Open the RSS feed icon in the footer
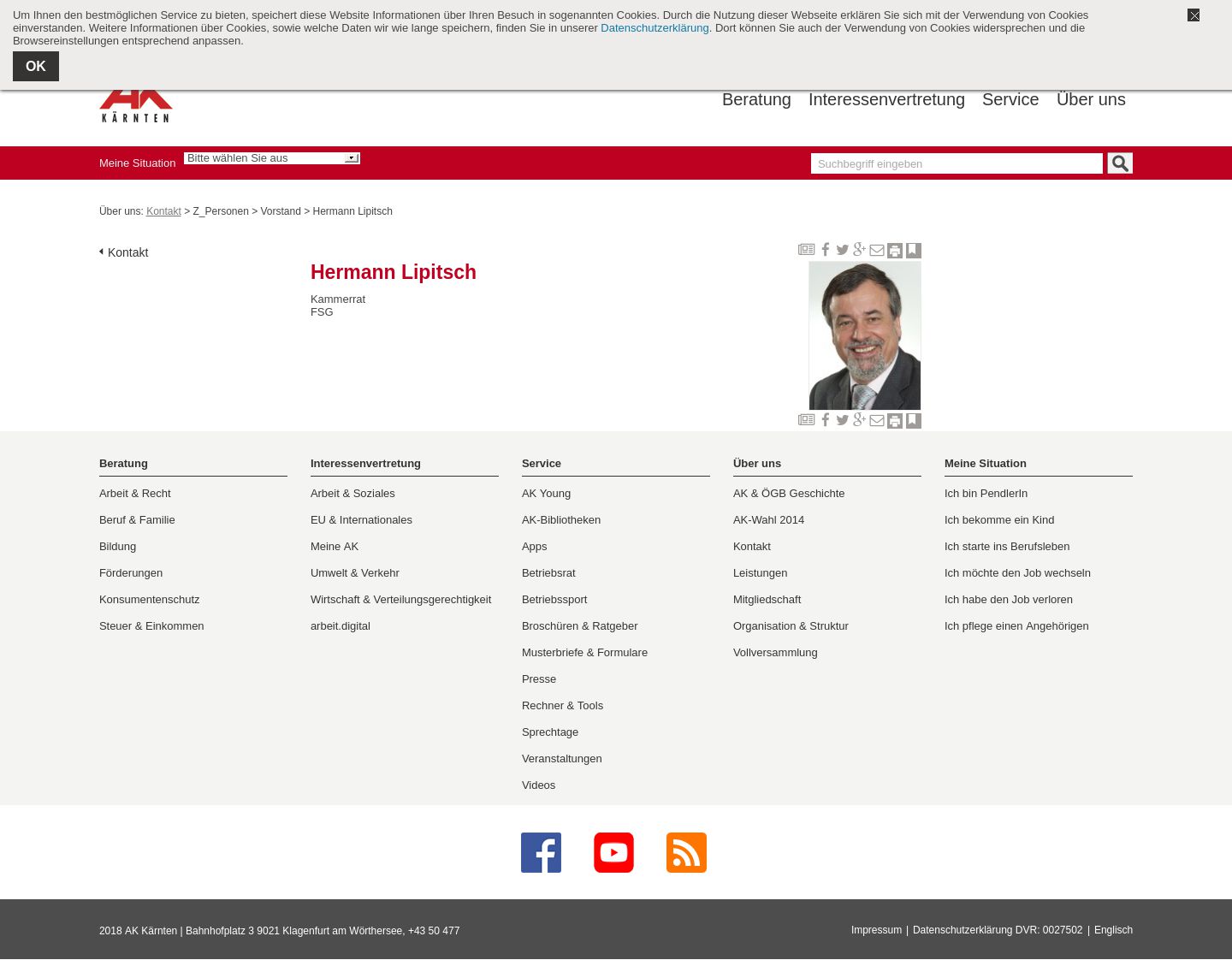 pos(686,853)
